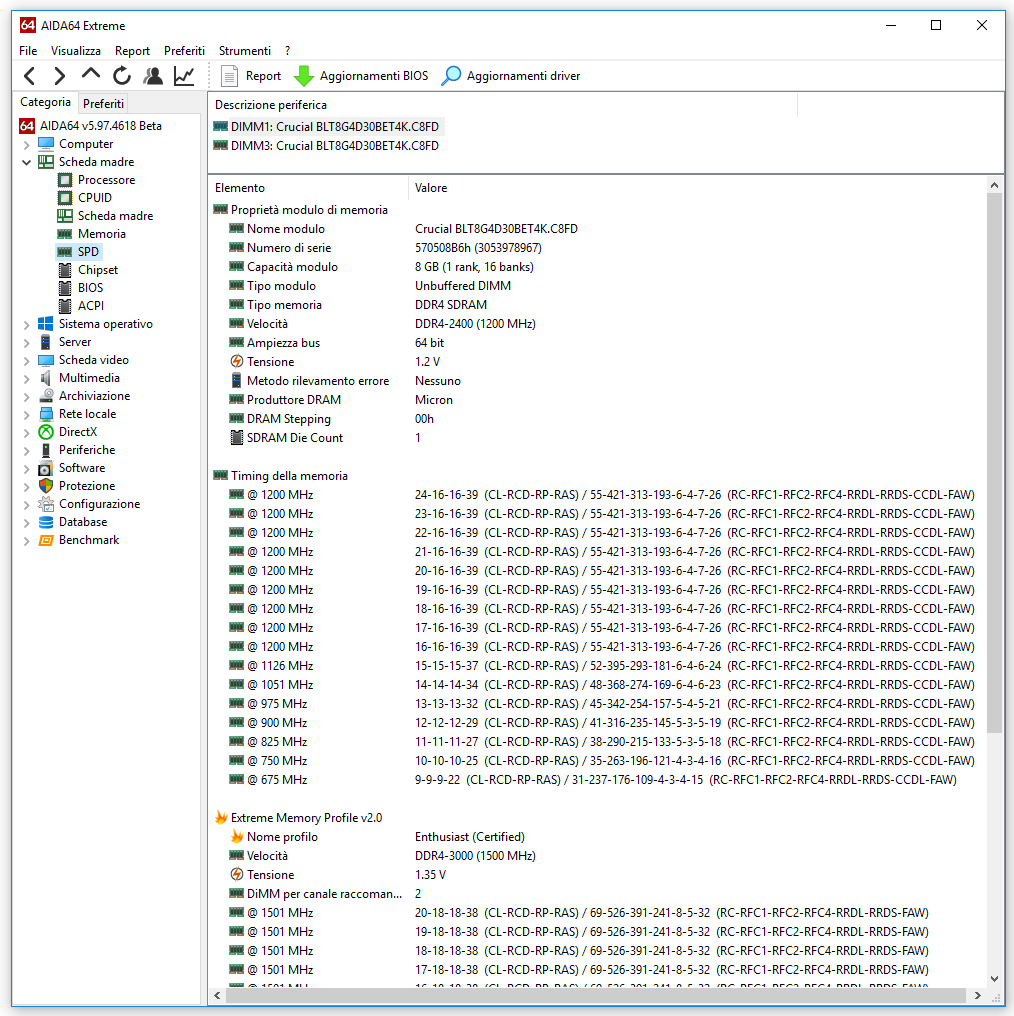Expand the Scheda video node
The height and width of the screenshot is (1016, 1014).
tap(27, 361)
